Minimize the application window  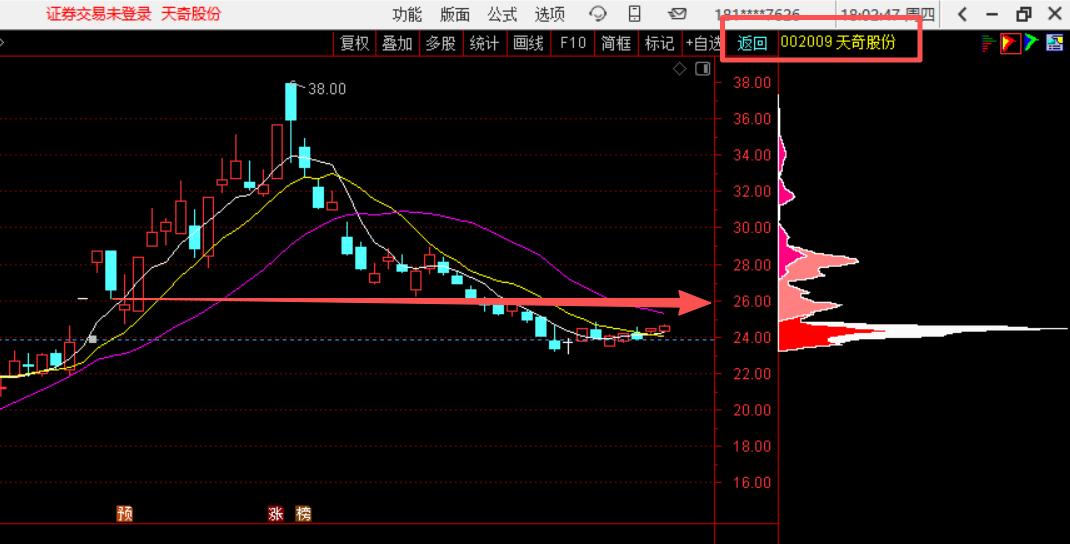coord(992,14)
